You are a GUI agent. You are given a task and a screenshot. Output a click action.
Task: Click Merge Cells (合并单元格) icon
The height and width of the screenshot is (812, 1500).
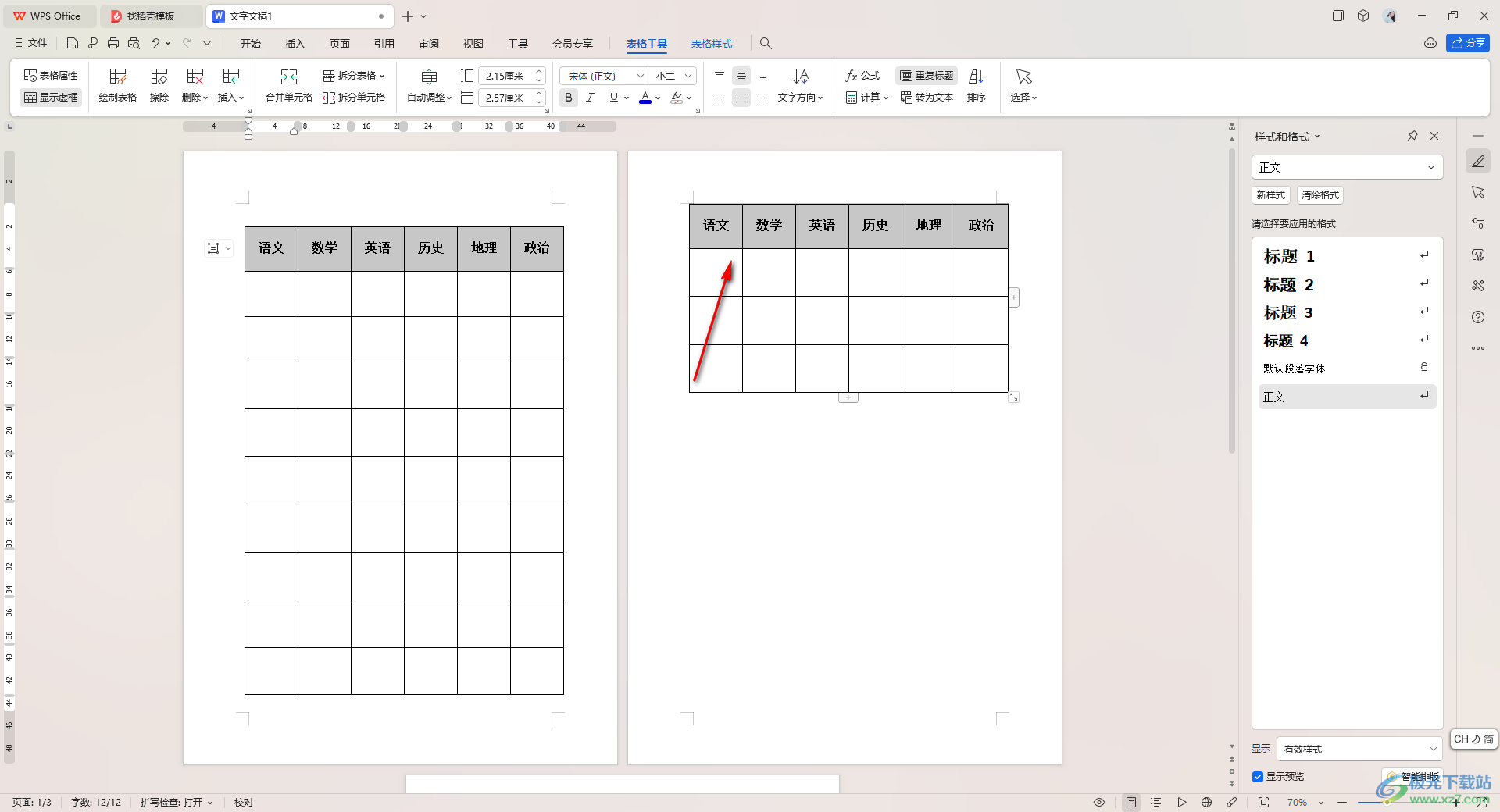[x=289, y=86]
